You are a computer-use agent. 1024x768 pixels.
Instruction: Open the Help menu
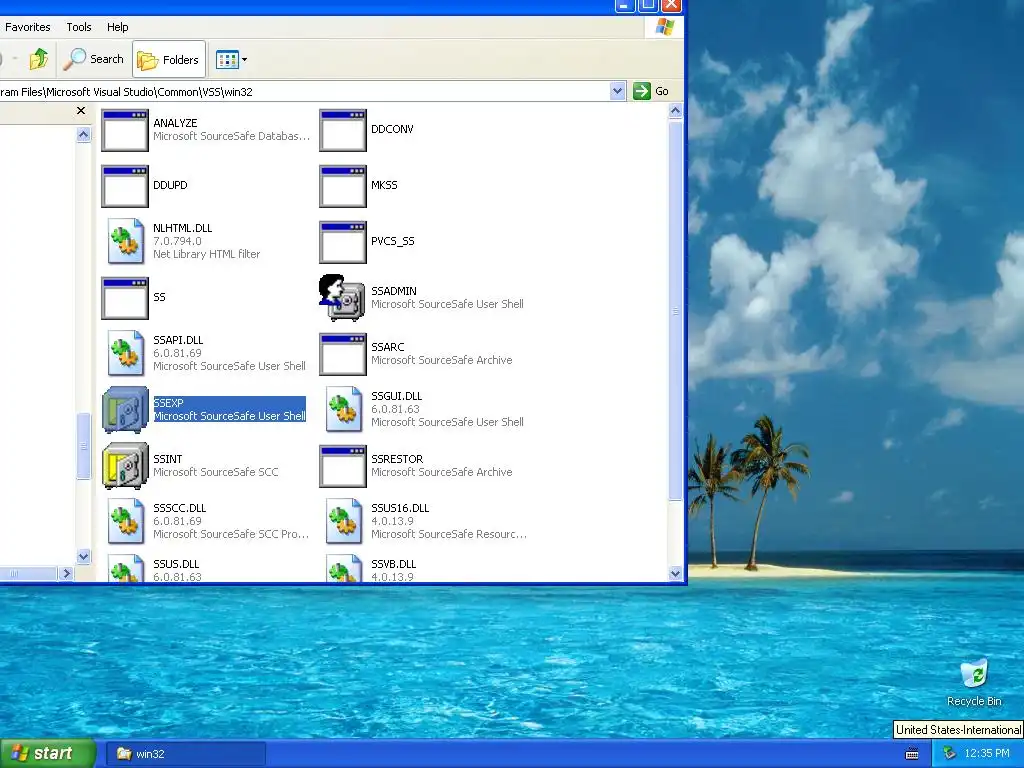(118, 27)
